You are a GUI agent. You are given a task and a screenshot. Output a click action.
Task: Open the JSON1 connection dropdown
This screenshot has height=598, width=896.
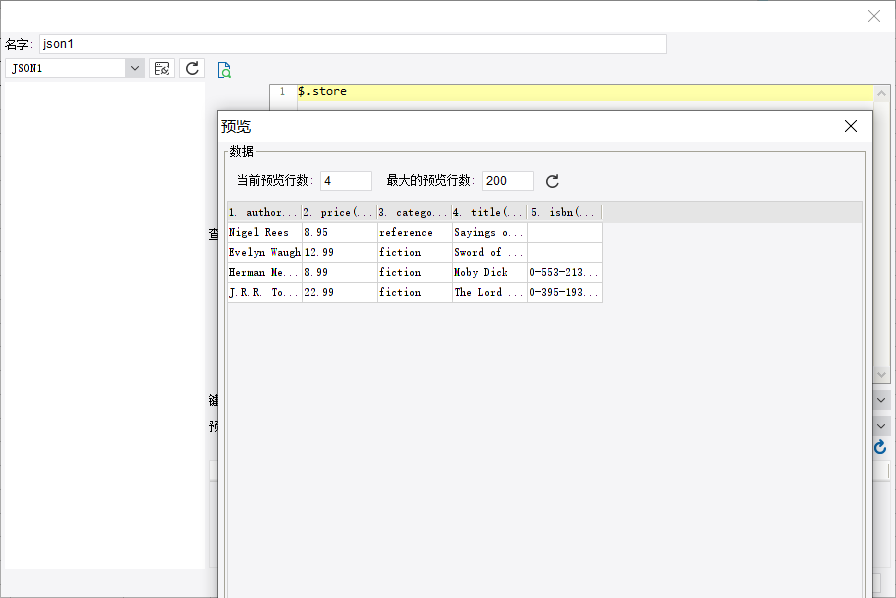tap(135, 68)
